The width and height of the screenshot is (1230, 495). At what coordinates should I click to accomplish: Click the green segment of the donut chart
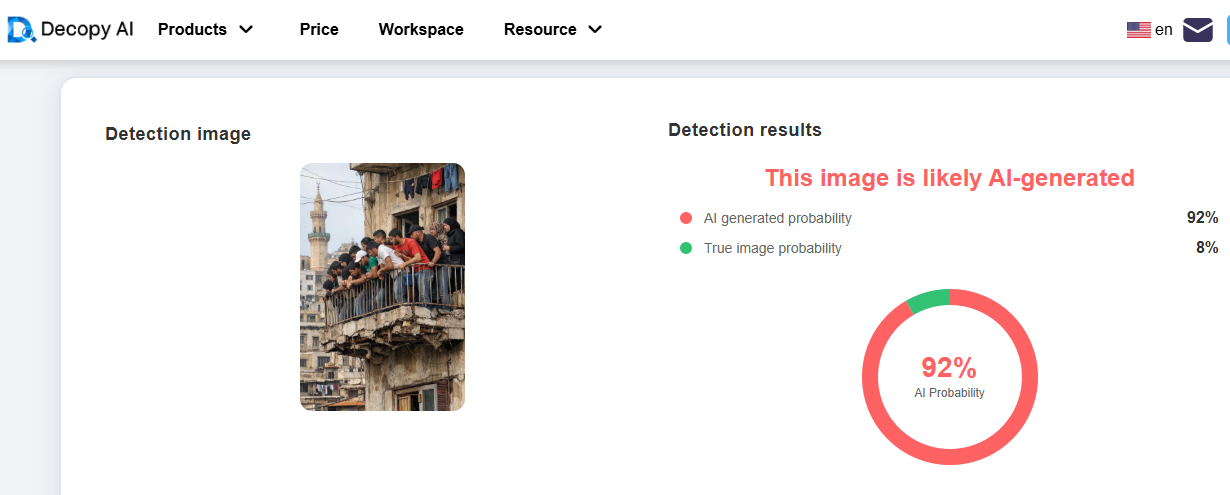pos(927,299)
